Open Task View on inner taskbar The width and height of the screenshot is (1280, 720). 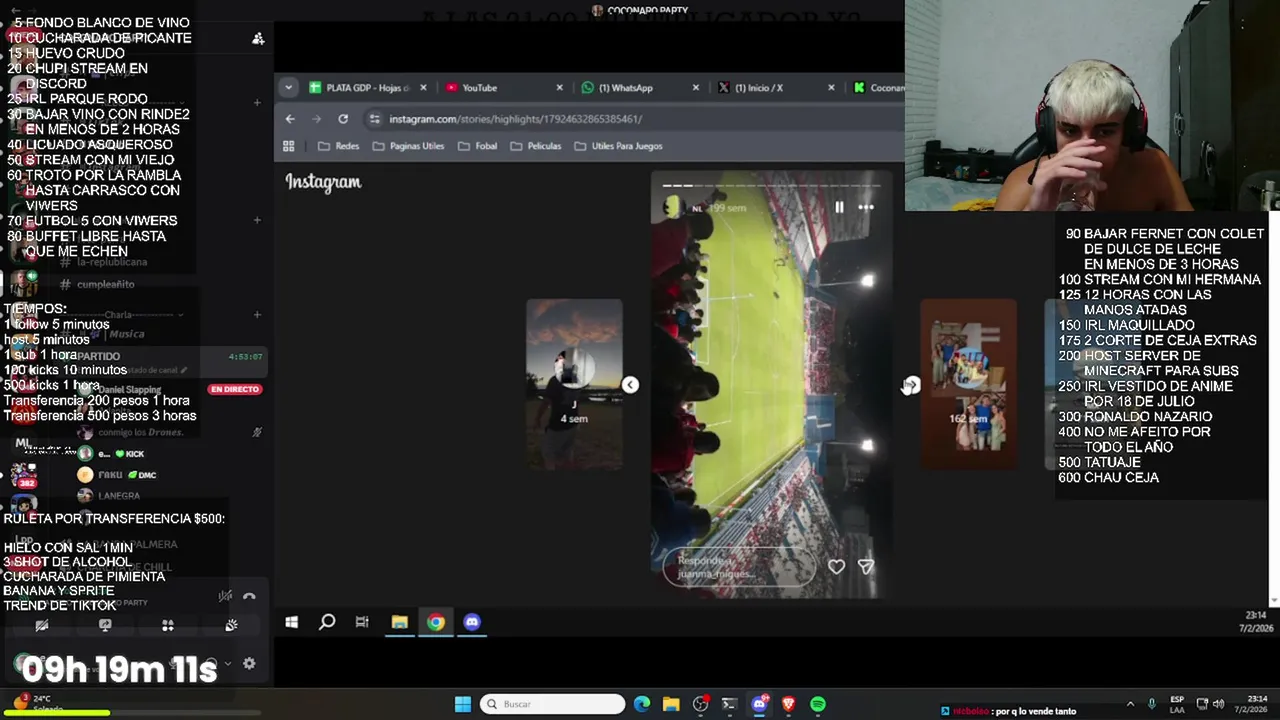(x=362, y=622)
